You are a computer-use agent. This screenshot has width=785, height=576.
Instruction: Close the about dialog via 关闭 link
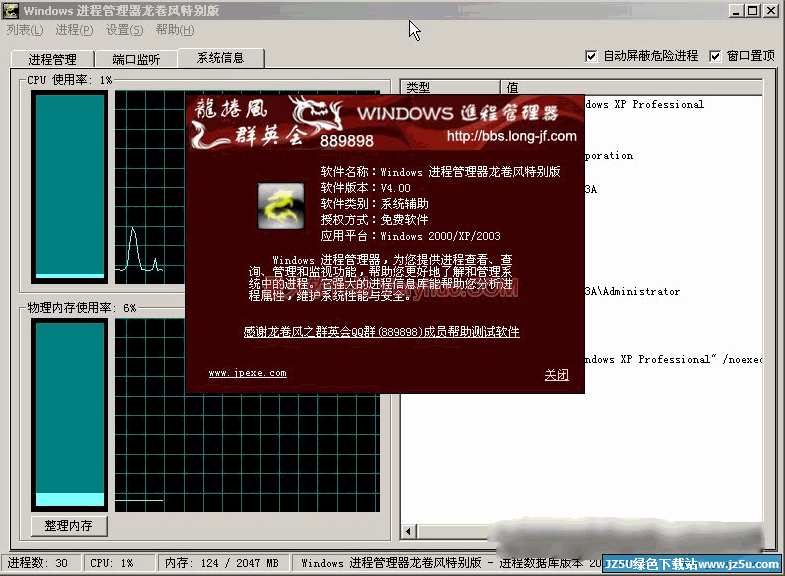[x=556, y=375]
